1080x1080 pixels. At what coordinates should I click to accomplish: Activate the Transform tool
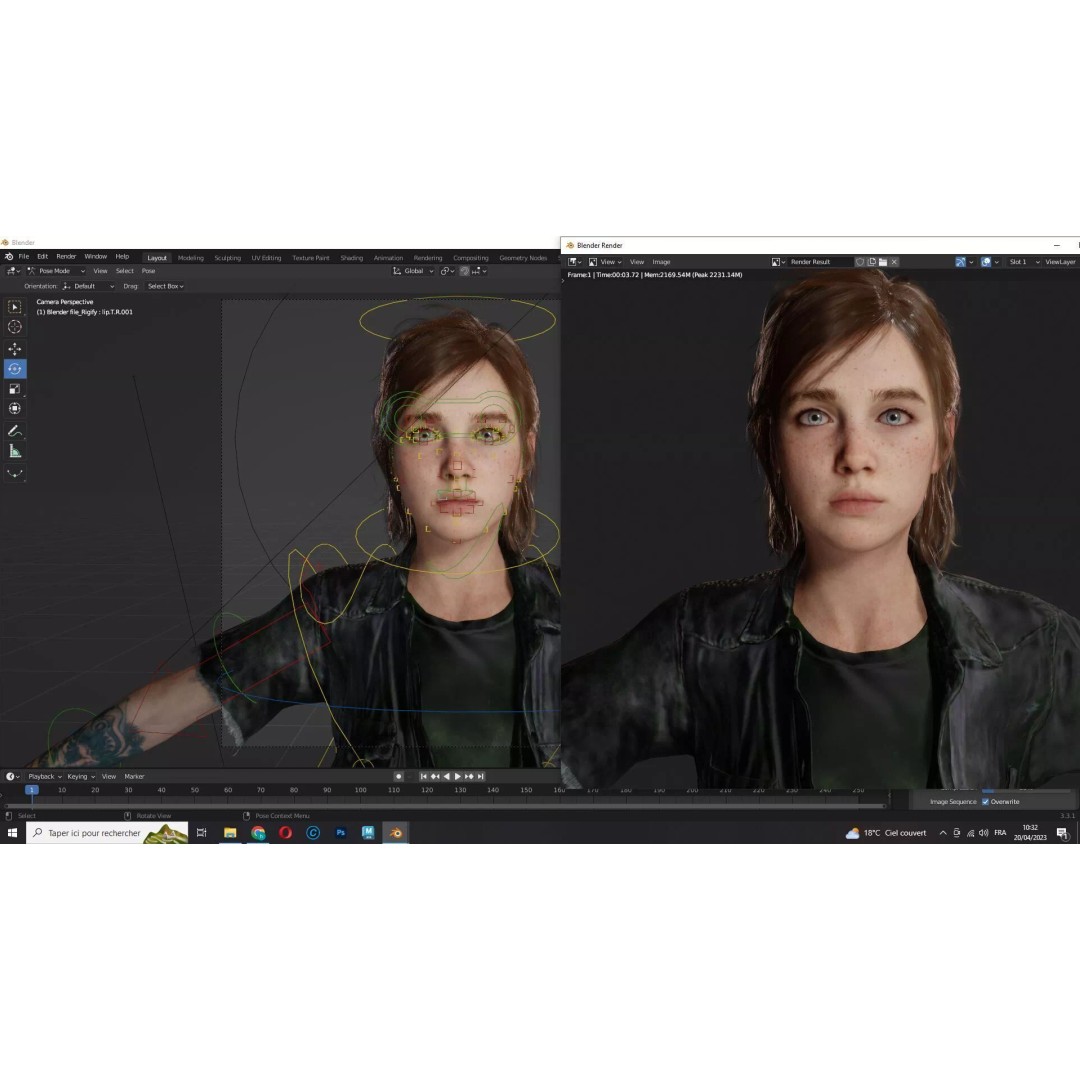click(14, 408)
